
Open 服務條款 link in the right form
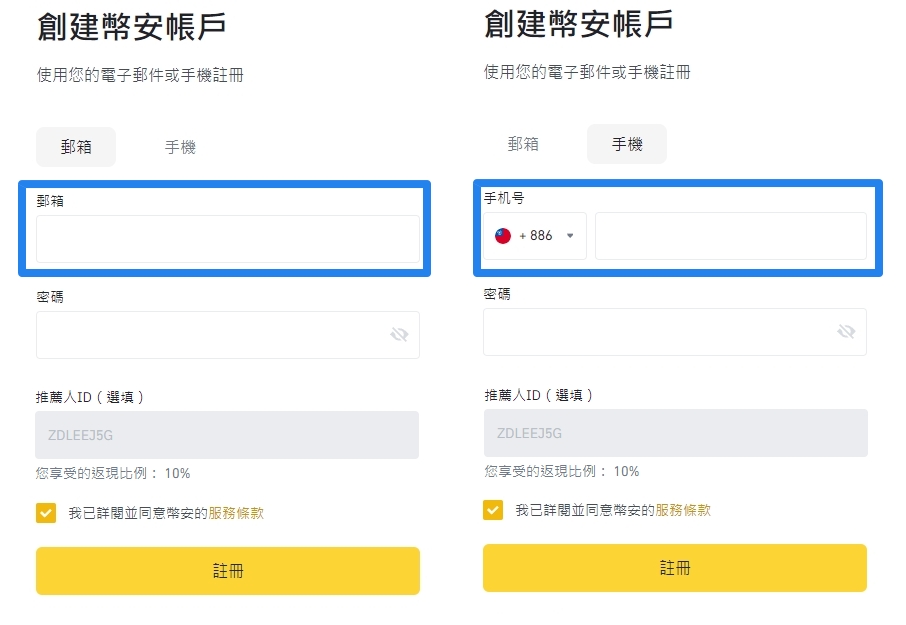(x=683, y=510)
